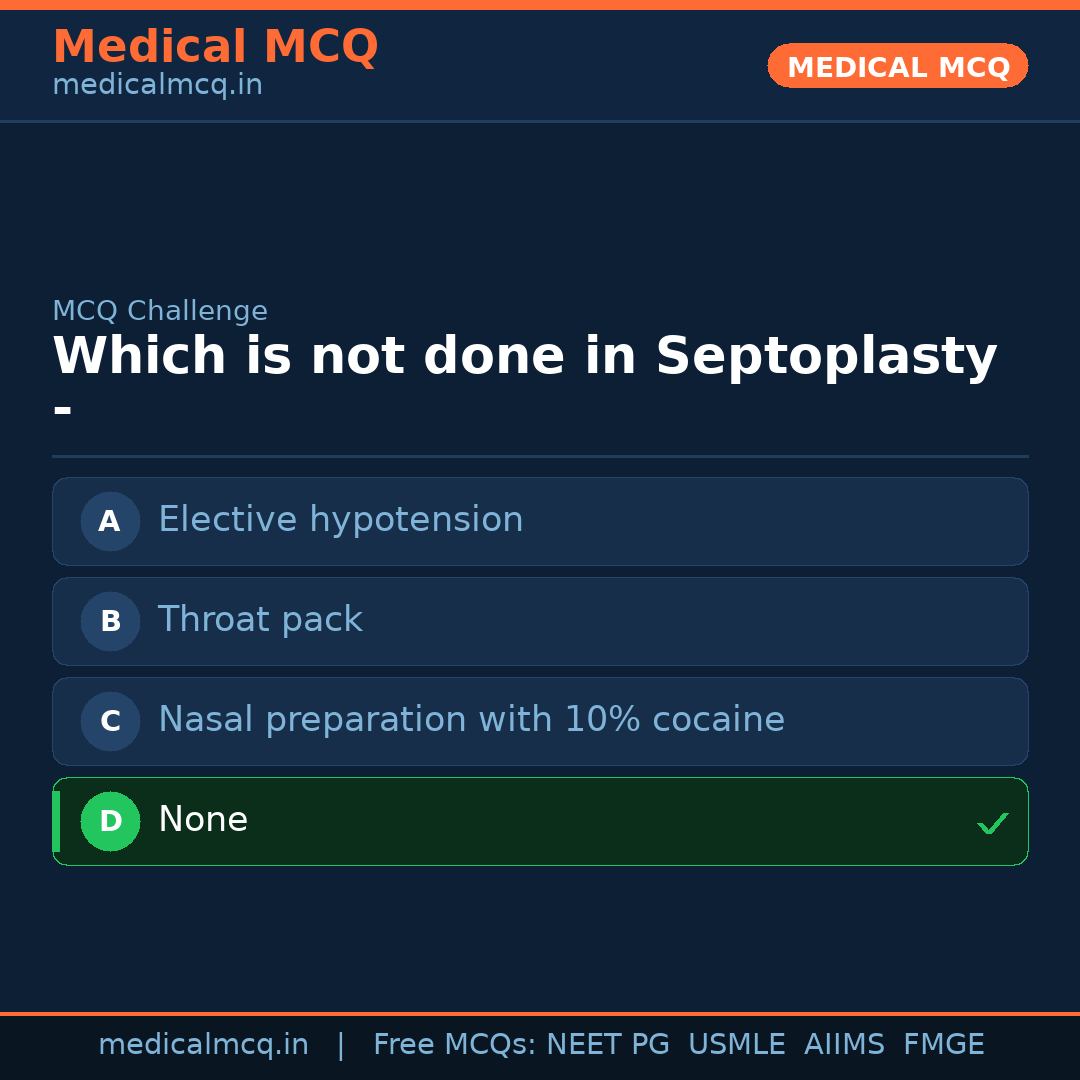Image resolution: width=1080 pixels, height=1080 pixels.
Task: Choose the None answer text
Action: [x=203, y=820]
